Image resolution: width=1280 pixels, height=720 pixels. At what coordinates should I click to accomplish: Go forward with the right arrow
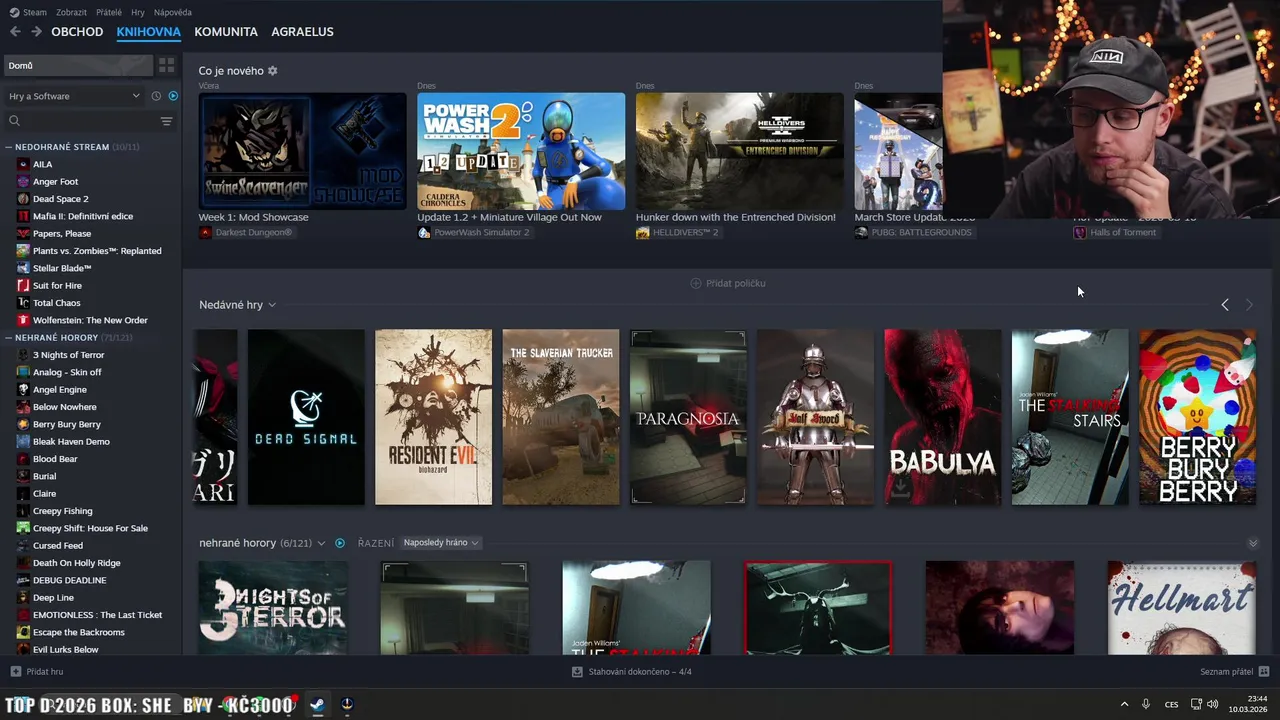(36, 32)
